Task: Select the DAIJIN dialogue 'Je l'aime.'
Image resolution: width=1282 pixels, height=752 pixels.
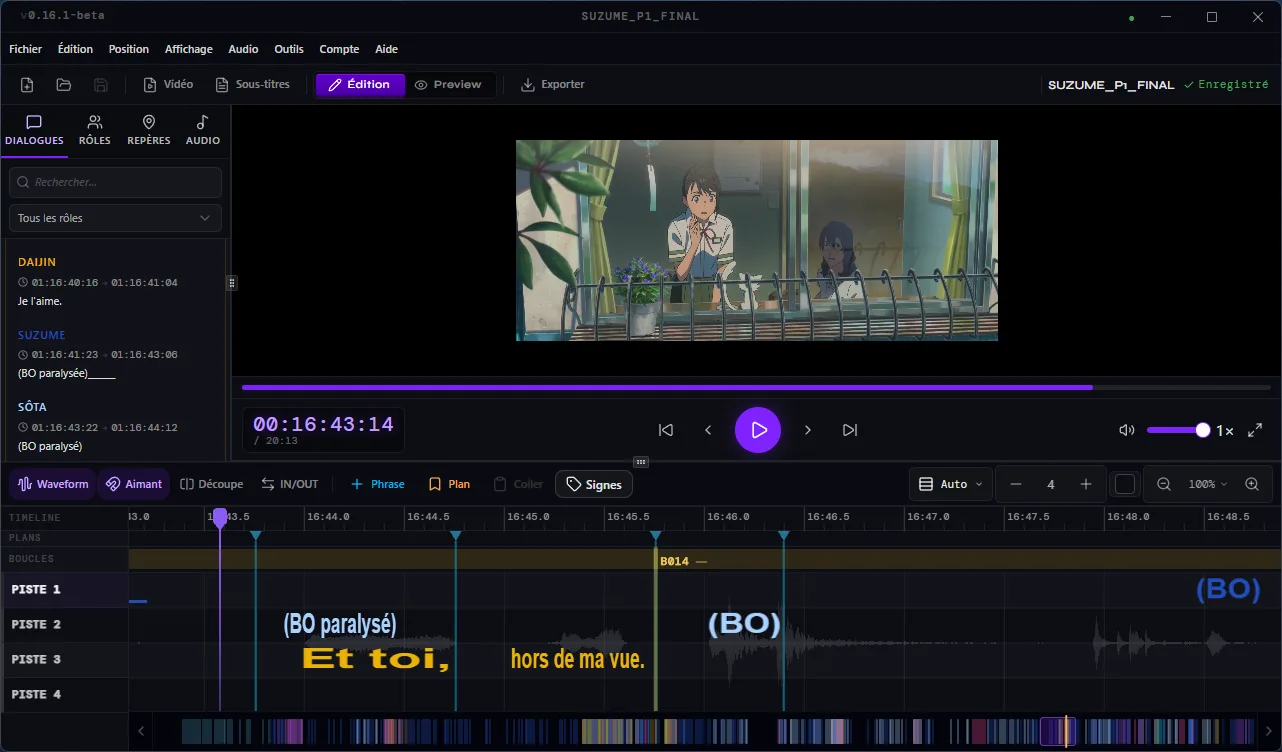Action: [x=116, y=281]
